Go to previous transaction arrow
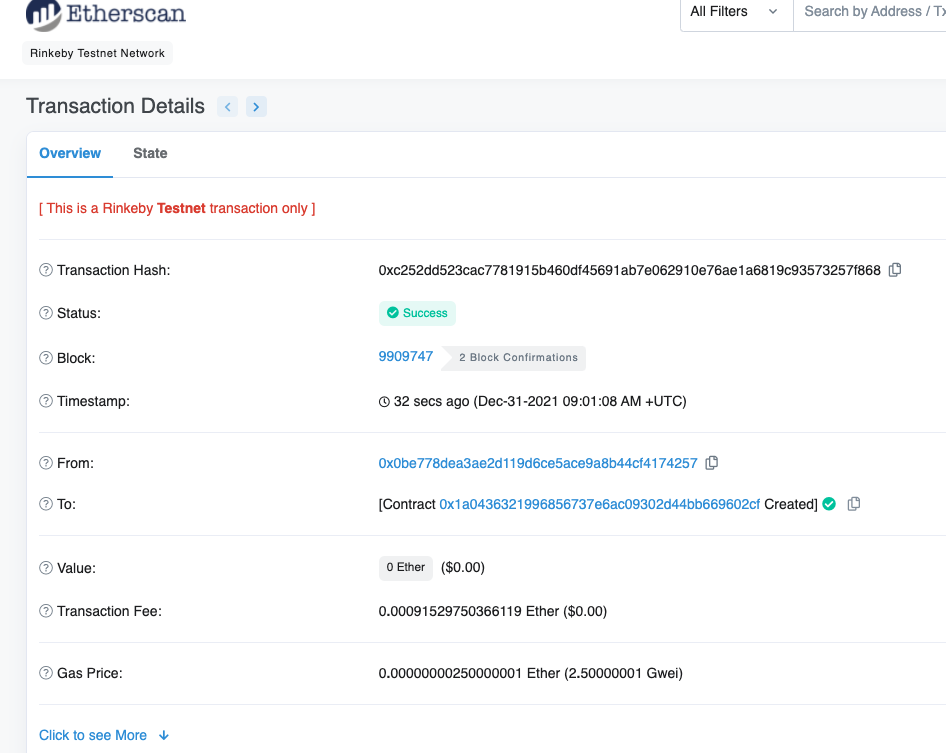Screen dimensions: 946x753 click(x=227, y=107)
